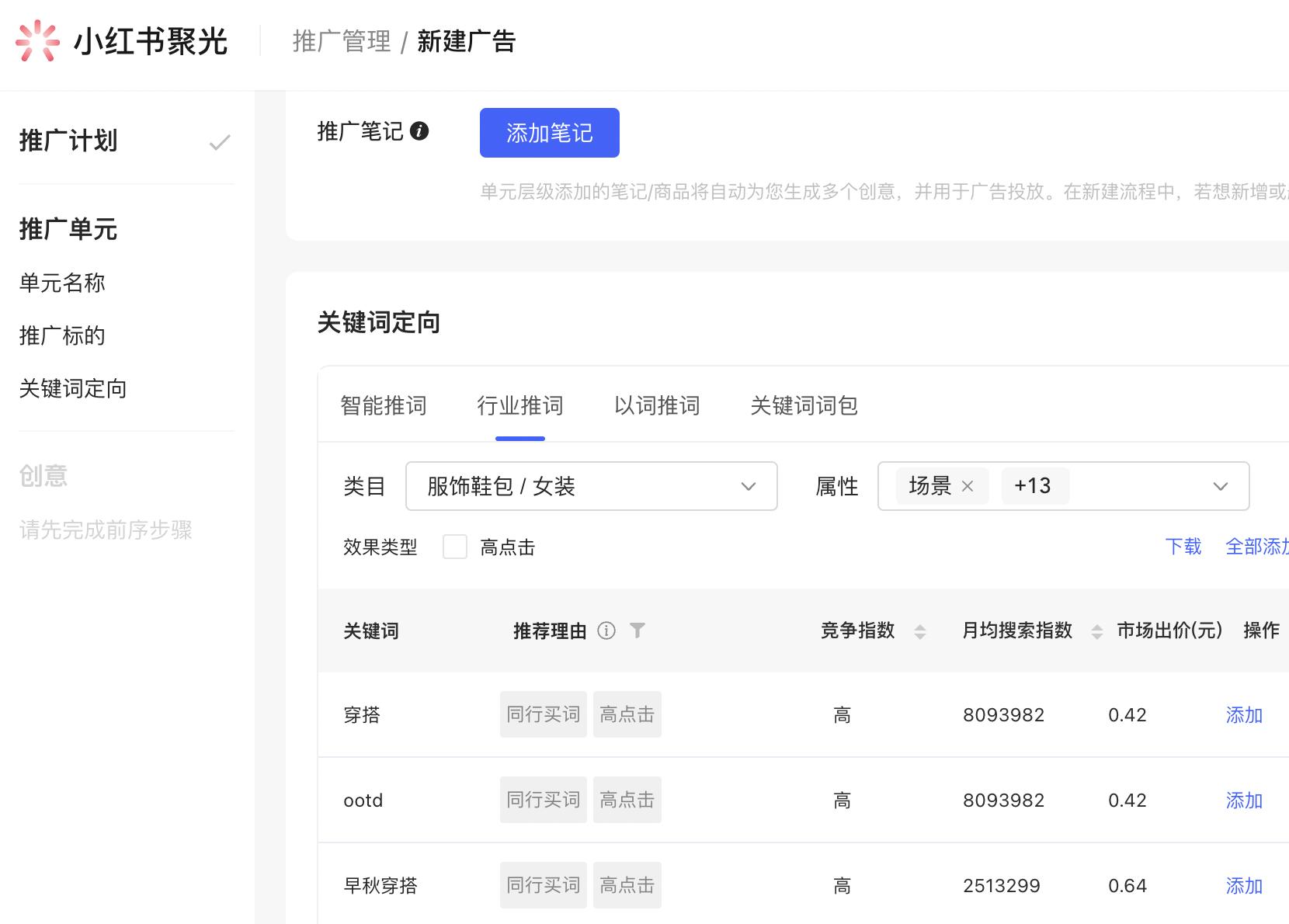Viewport: 1289px width, 924px height.
Task: Open the 推荐理由 filter funnel icon
Action: click(x=638, y=630)
